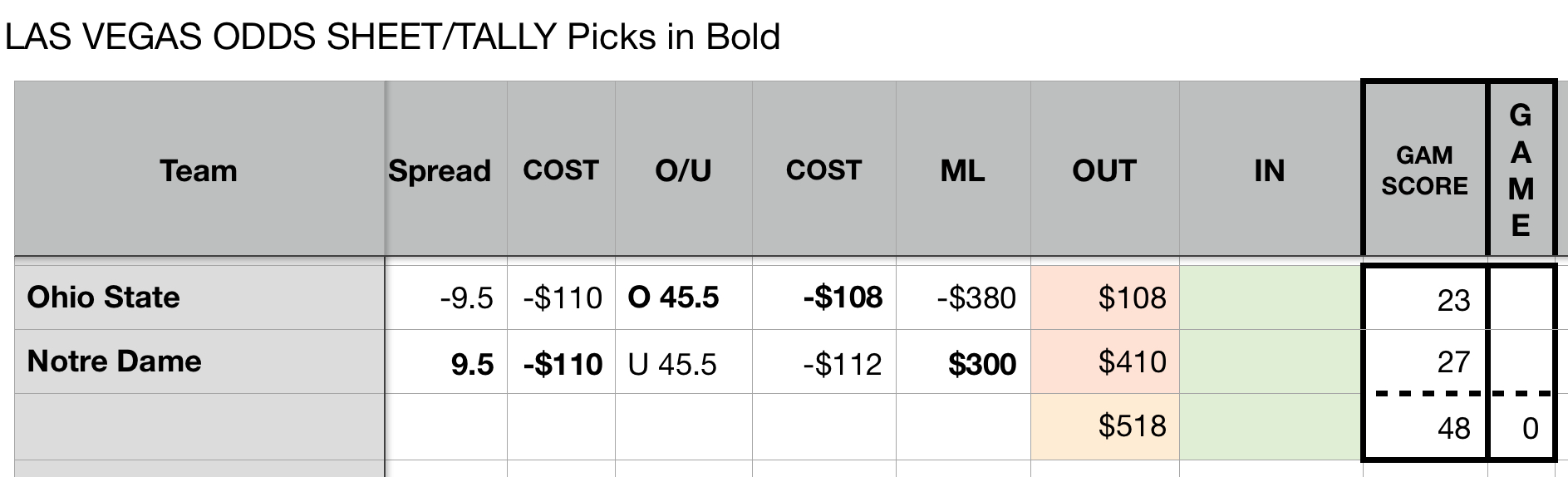This screenshot has width=1568, height=477.
Task: Click the -$112 cost cell
Action: 823,363
